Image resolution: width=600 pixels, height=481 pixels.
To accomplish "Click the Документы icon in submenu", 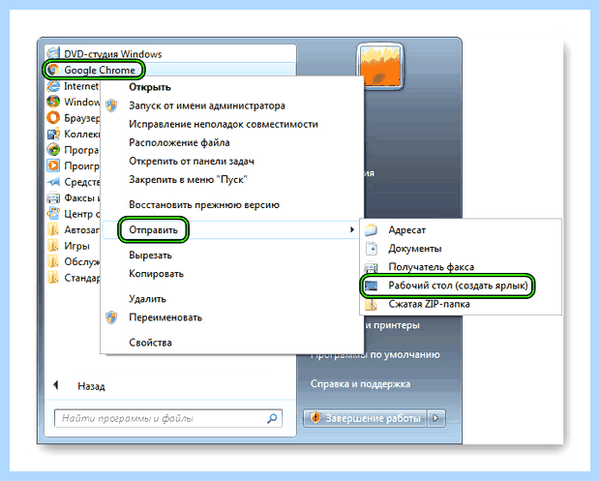I will click(x=371, y=248).
